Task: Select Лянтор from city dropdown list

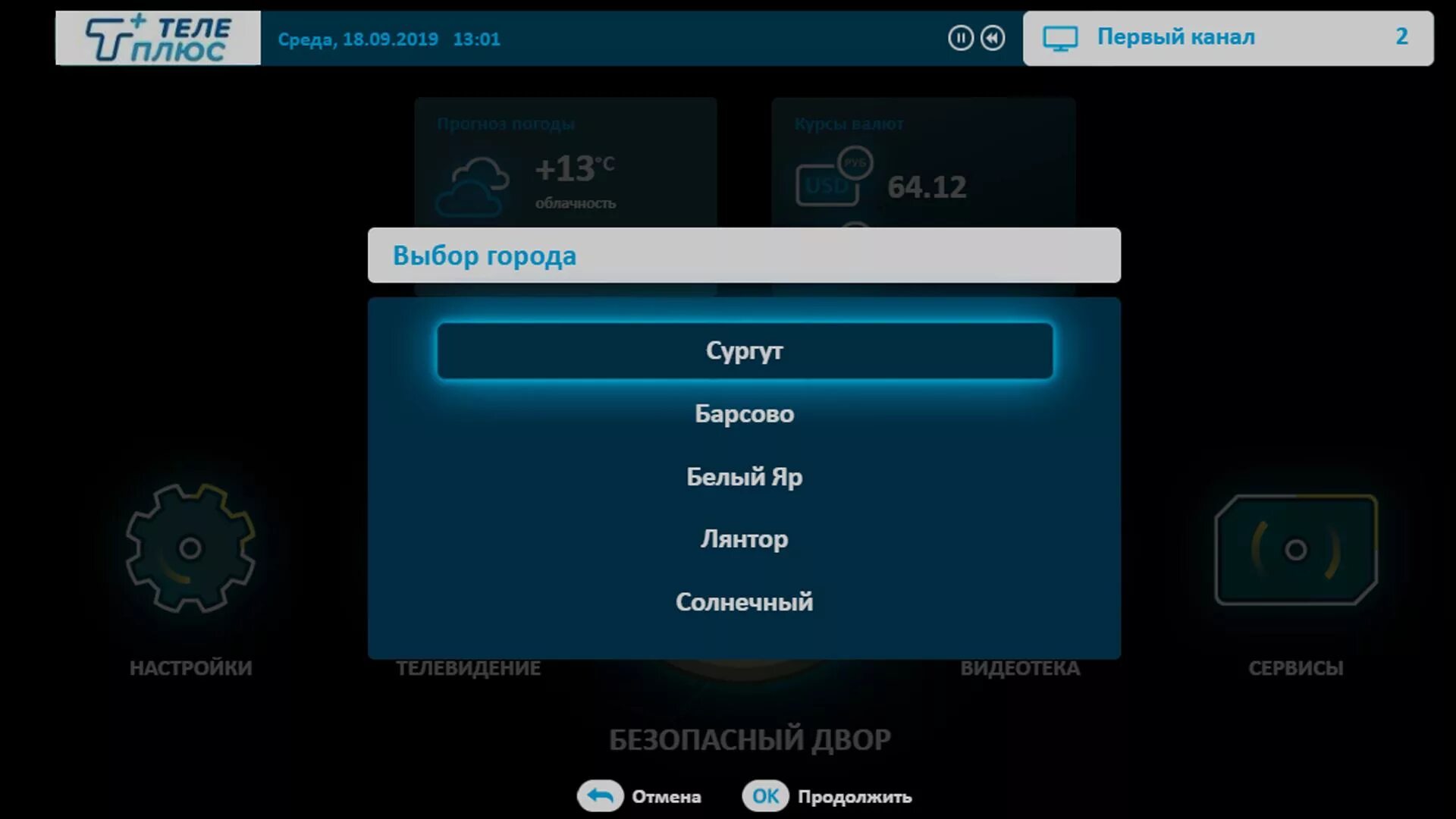Action: [745, 539]
